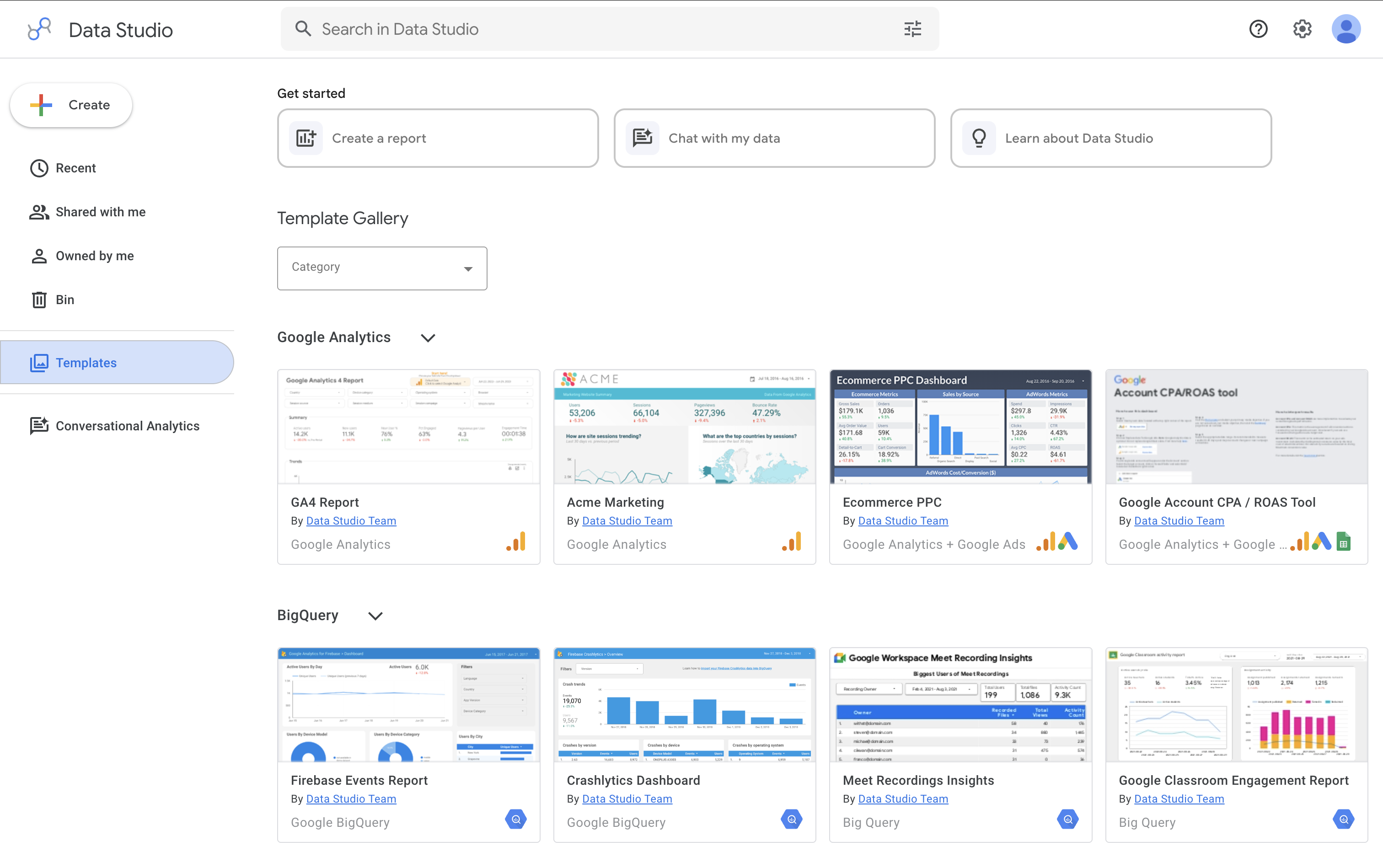Open Recent in the sidebar
The height and width of the screenshot is (868, 1383).
pos(117,168)
